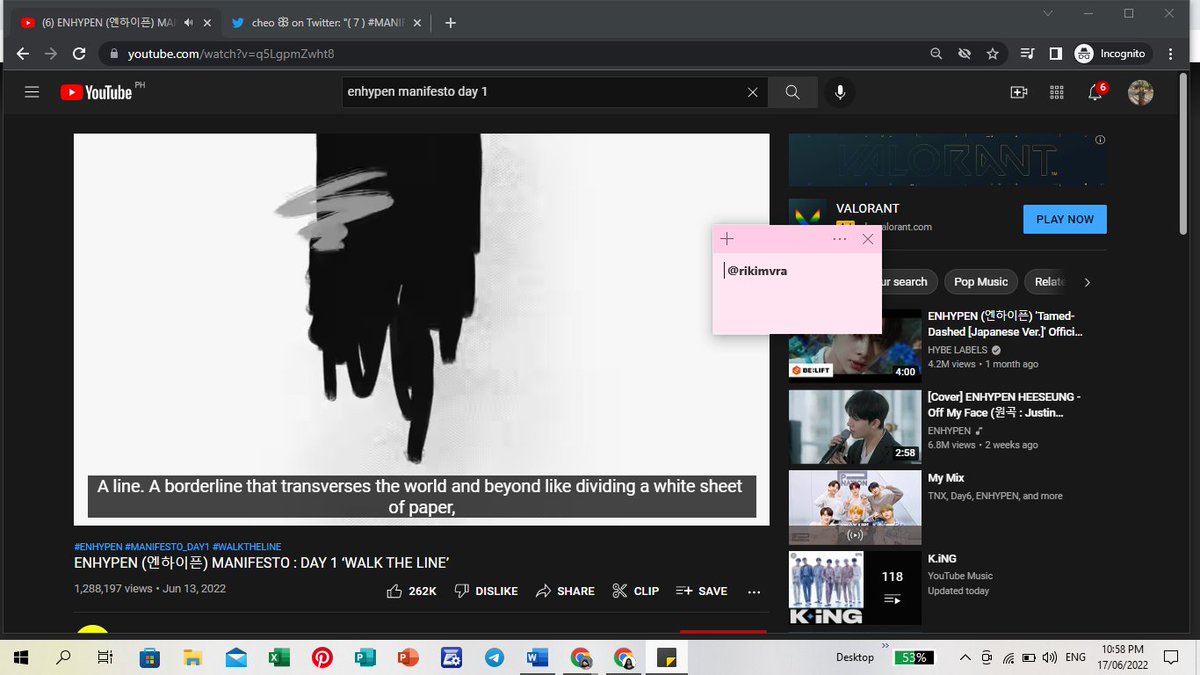Viewport: 1200px width, 675px height.
Task: Mute the audio indicator on YouTube tab
Action: click(x=187, y=22)
